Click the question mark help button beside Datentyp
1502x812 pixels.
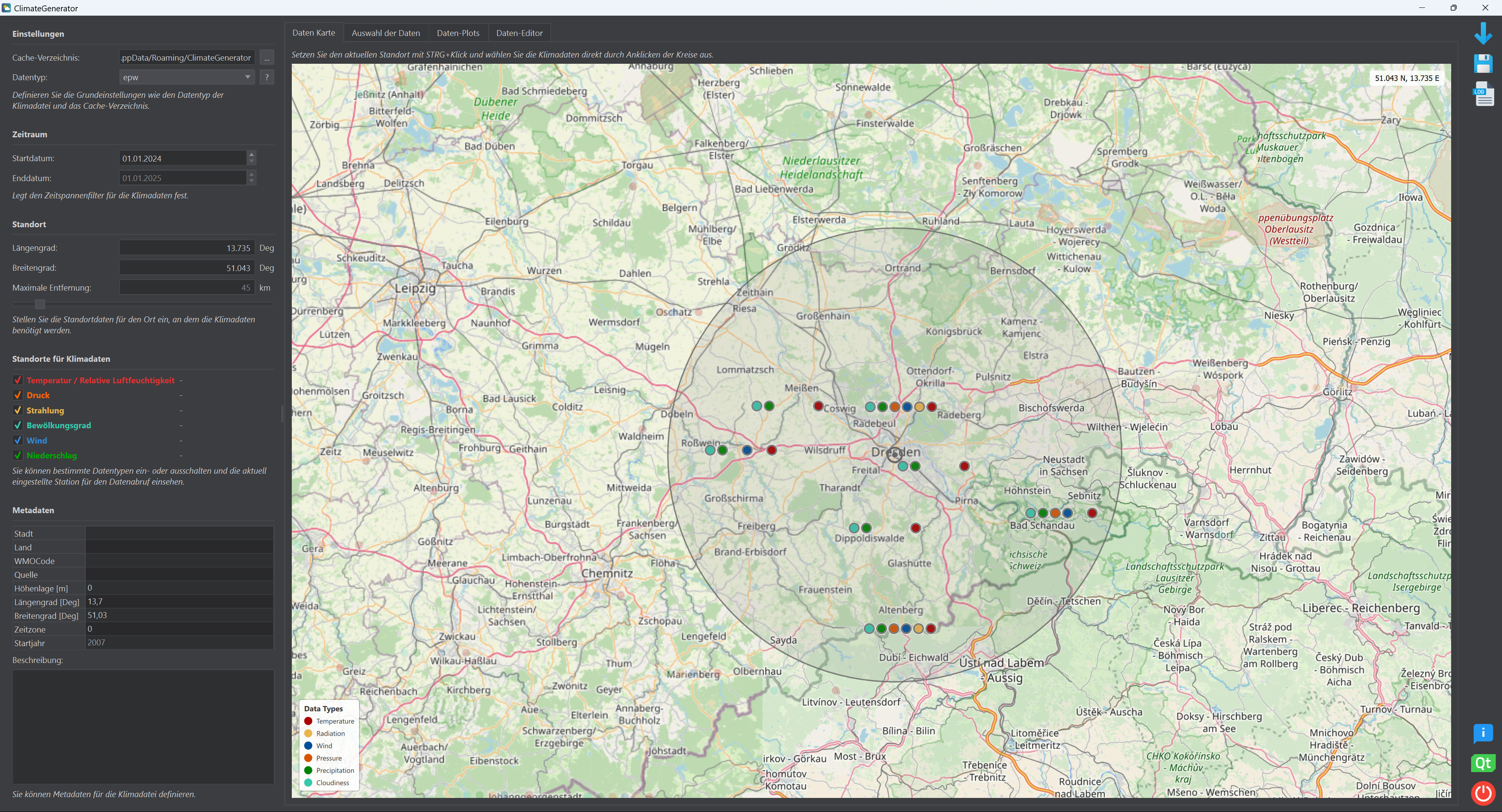point(266,77)
